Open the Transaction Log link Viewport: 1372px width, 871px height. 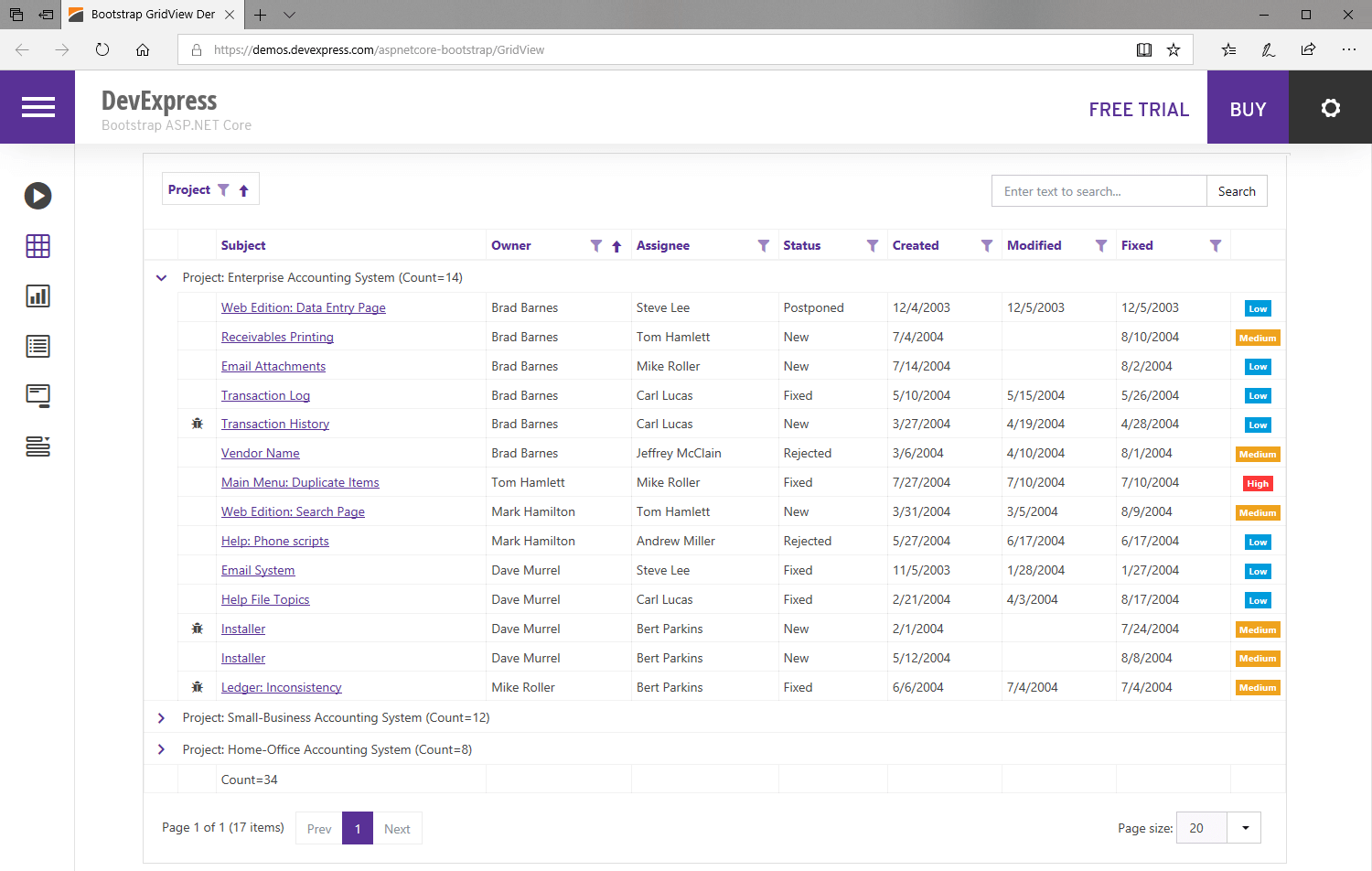pyautogui.click(x=265, y=396)
